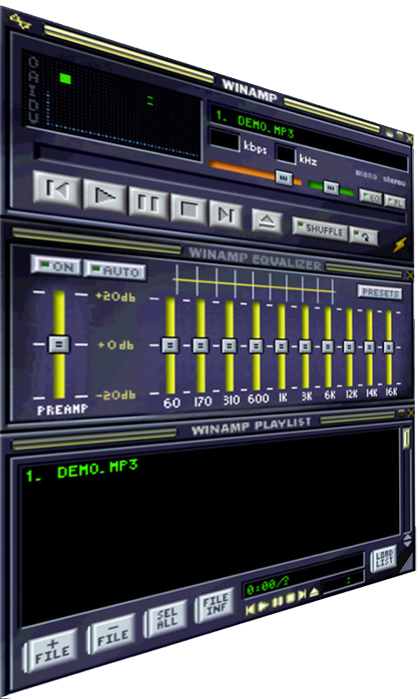Click the song title display '1. DEMO.MP3'
The width and height of the screenshot is (420, 699).
pos(309,136)
